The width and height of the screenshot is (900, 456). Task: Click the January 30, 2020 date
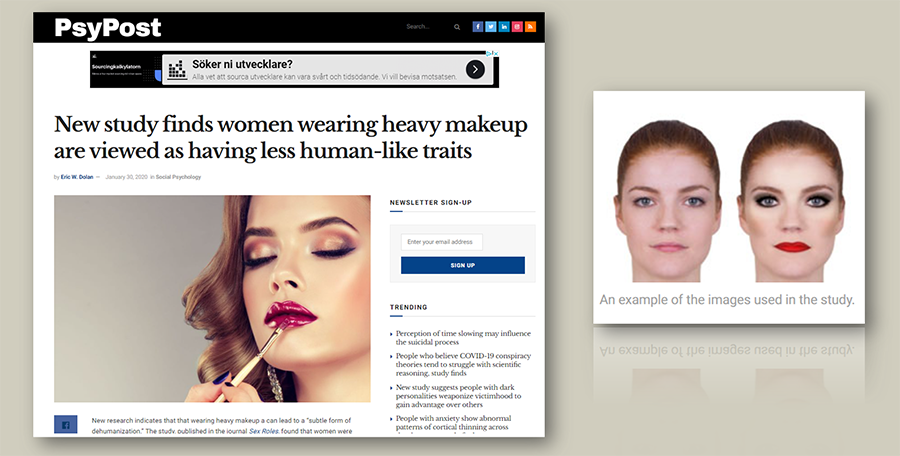pyautogui.click(x=126, y=177)
